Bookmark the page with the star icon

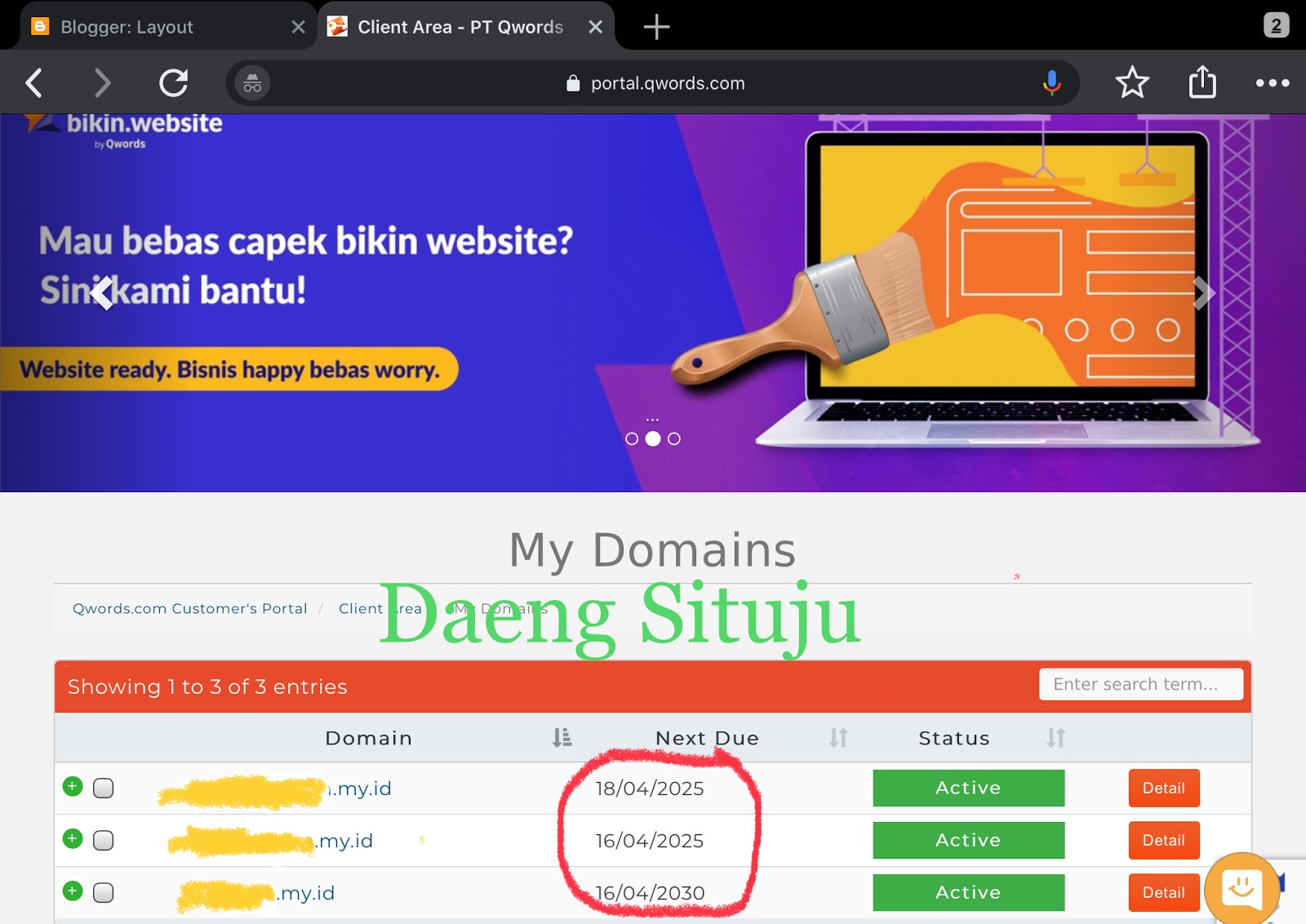1132,82
